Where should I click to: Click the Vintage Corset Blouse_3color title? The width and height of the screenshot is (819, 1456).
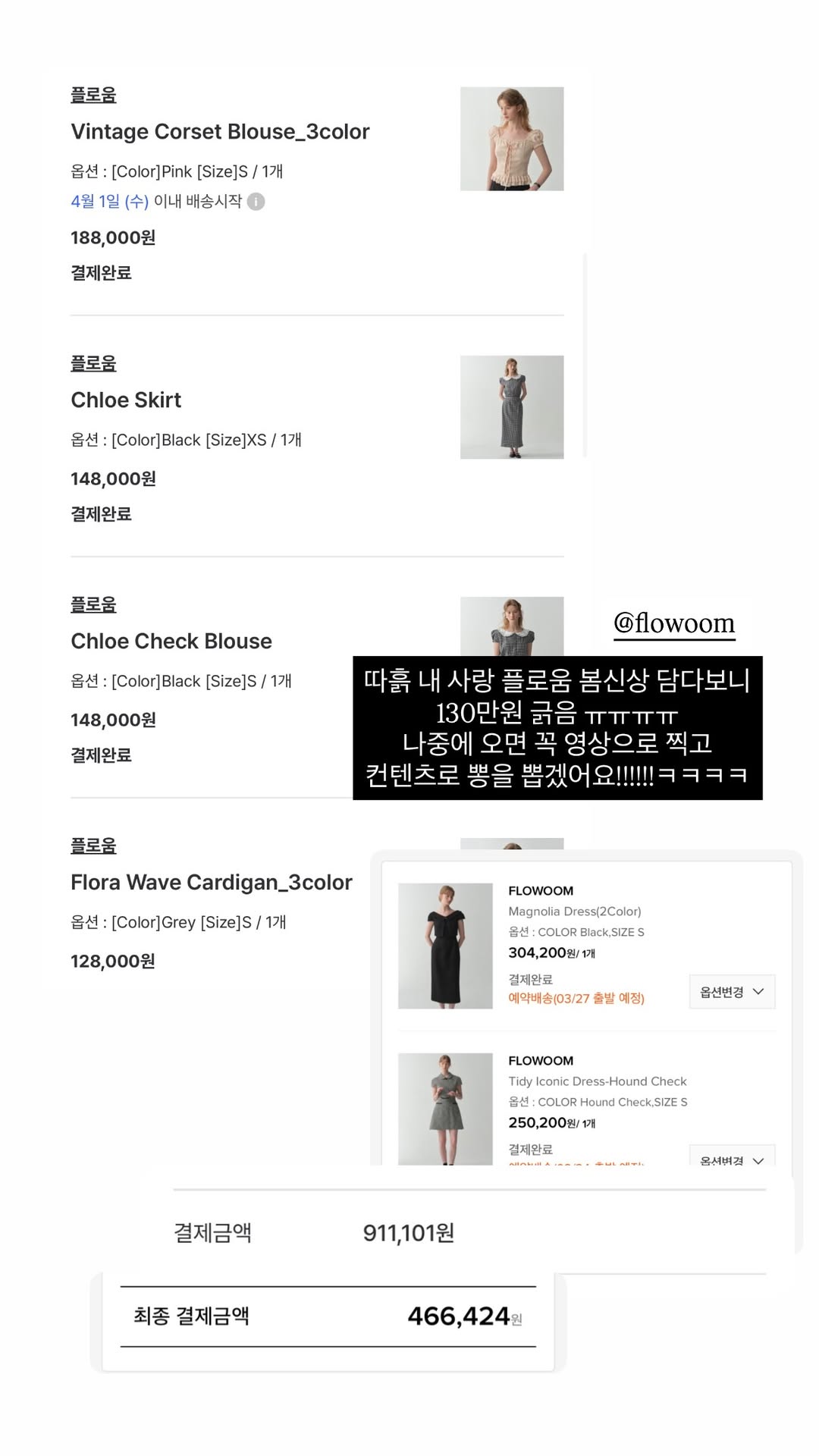tap(220, 132)
